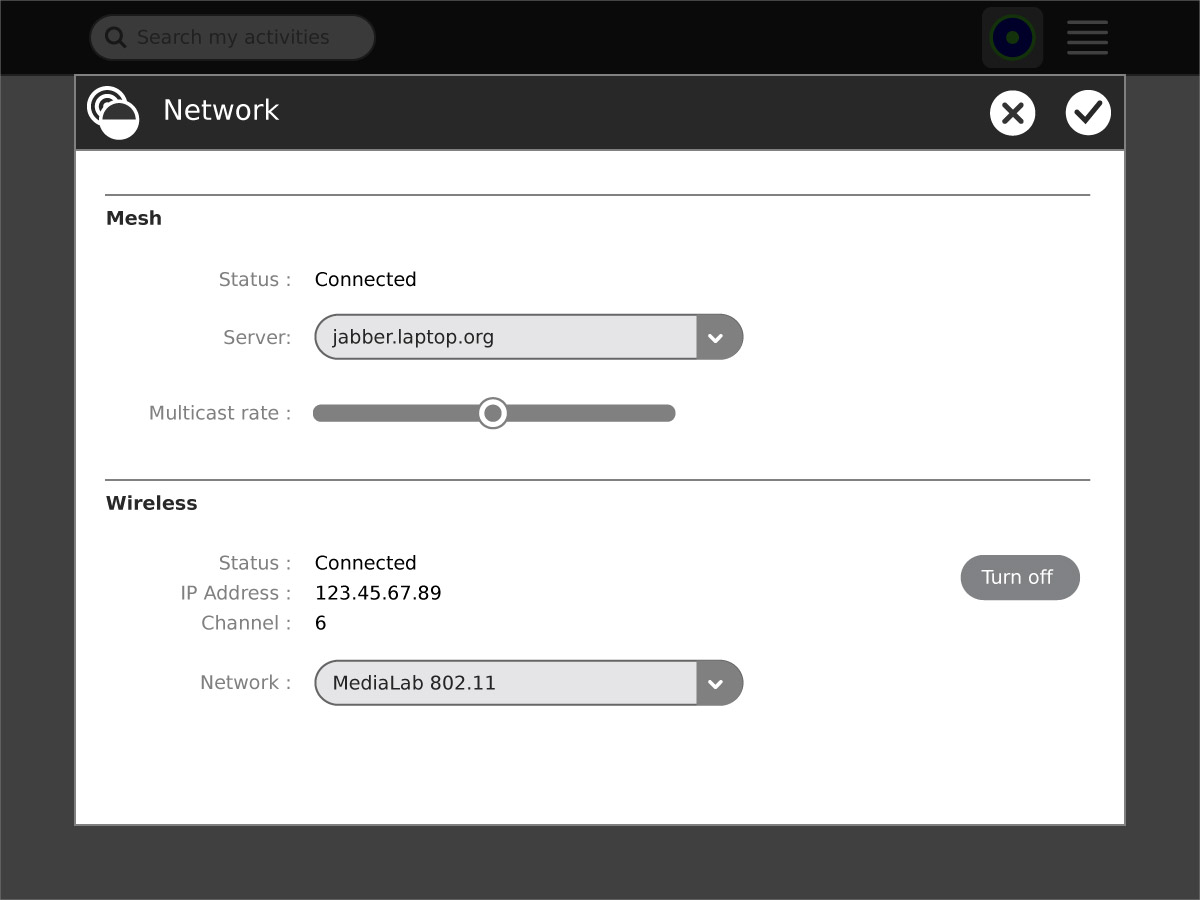Image resolution: width=1200 pixels, height=900 pixels.
Task: Click the Mesh section heading
Action: (134, 218)
